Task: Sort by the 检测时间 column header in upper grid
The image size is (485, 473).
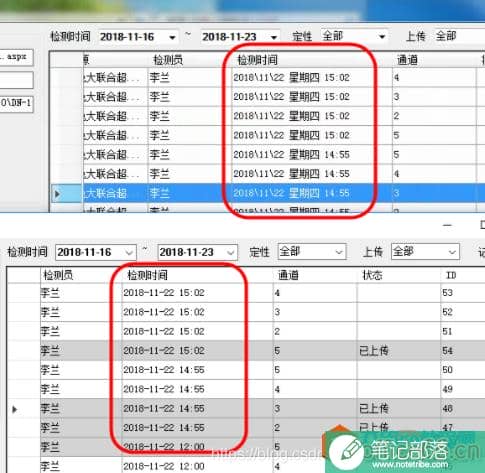Action: 257,60
